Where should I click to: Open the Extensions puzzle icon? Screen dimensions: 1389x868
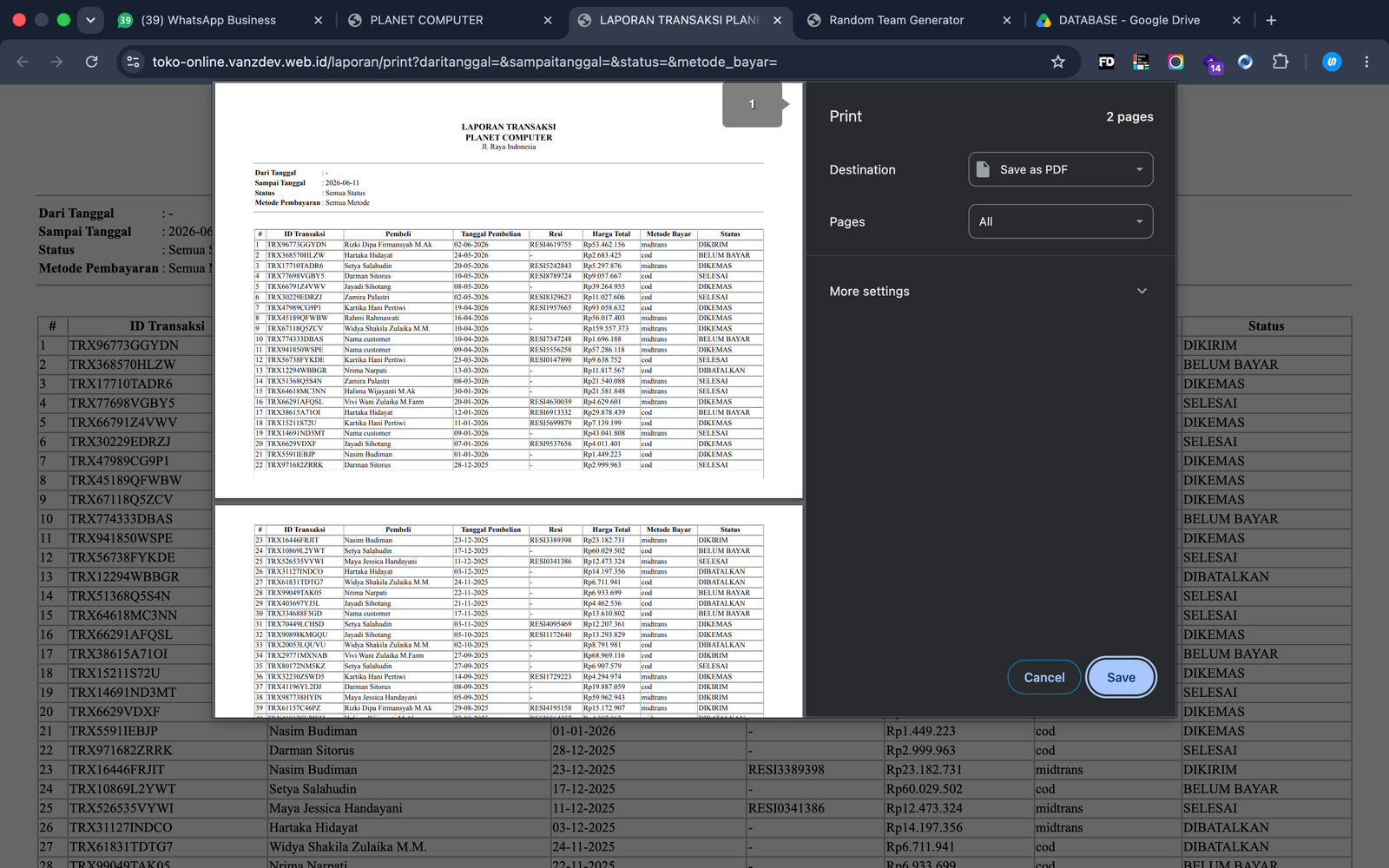[x=1280, y=62]
